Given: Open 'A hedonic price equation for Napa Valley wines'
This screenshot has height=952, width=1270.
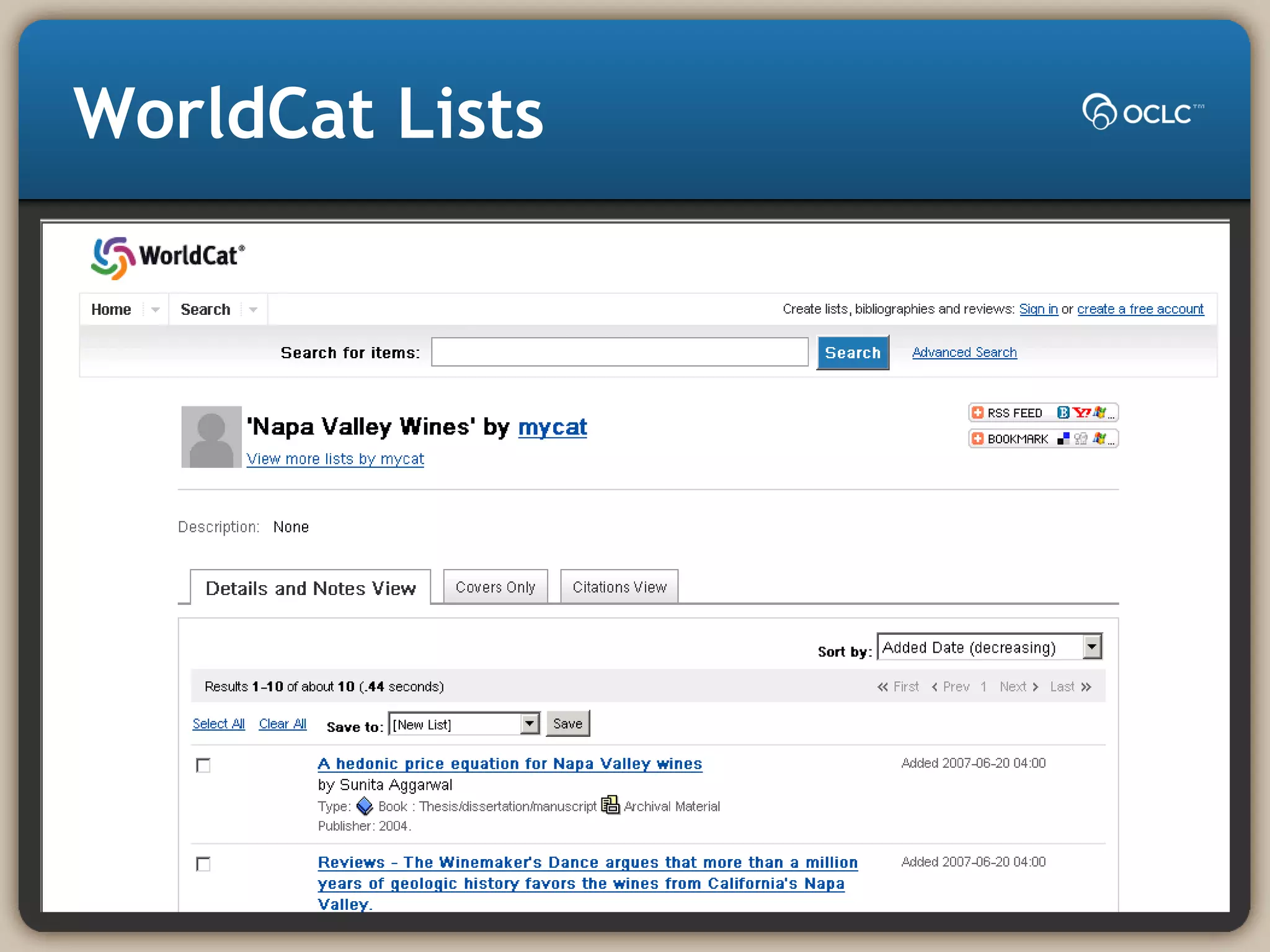Looking at the screenshot, I should [x=510, y=764].
